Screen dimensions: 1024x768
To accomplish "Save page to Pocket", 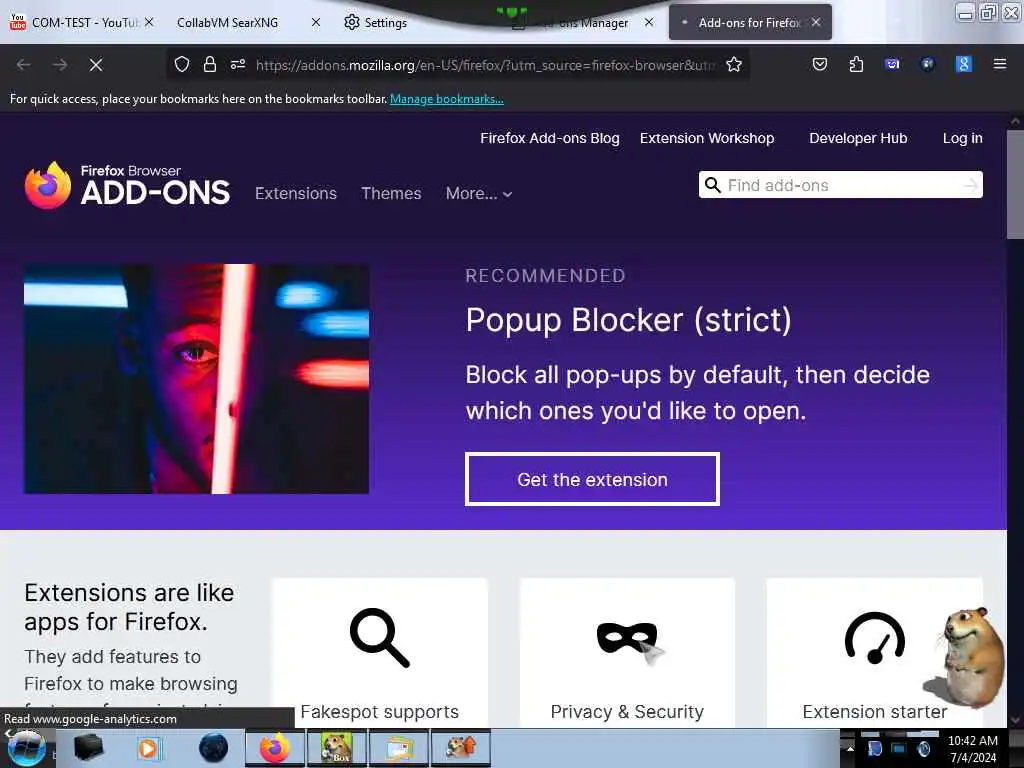I will tap(820, 64).
